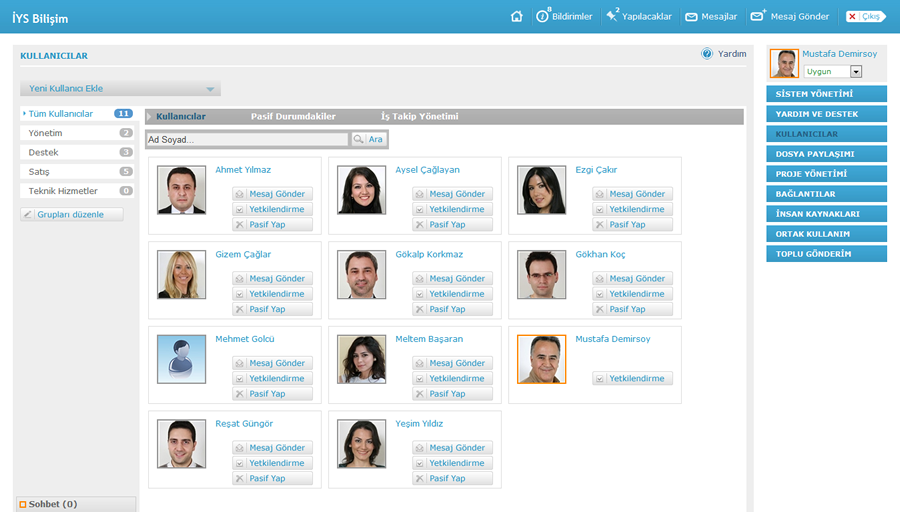The width and height of the screenshot is (900, 512).
Task: Expand the Yeni Kullanıcı Ekle dropdown
Action: [x=210, y=89]
